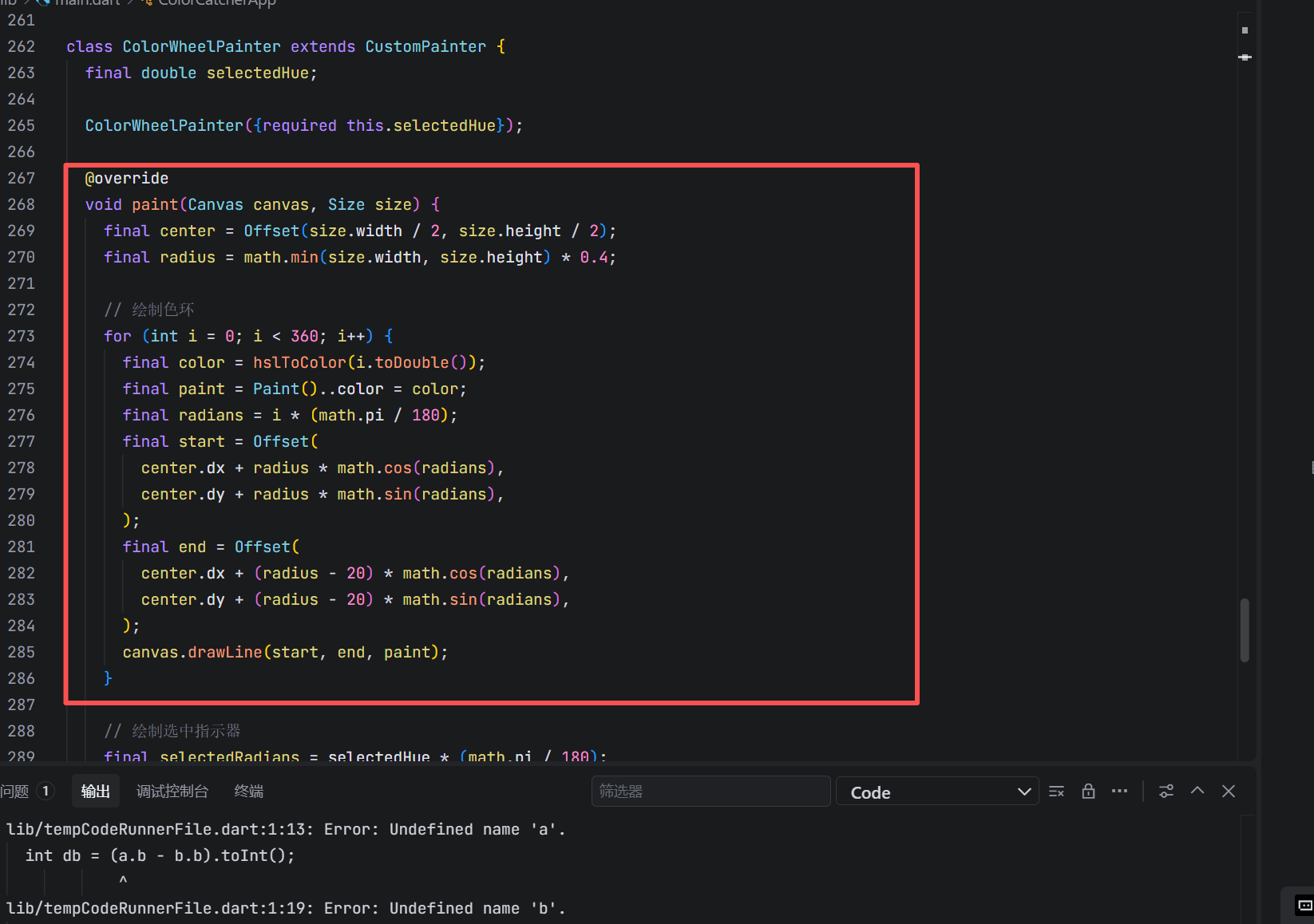Viewport: 1314px width, 924px height.
Task: Click the paint method name on line 268
Action: point(155,204)
